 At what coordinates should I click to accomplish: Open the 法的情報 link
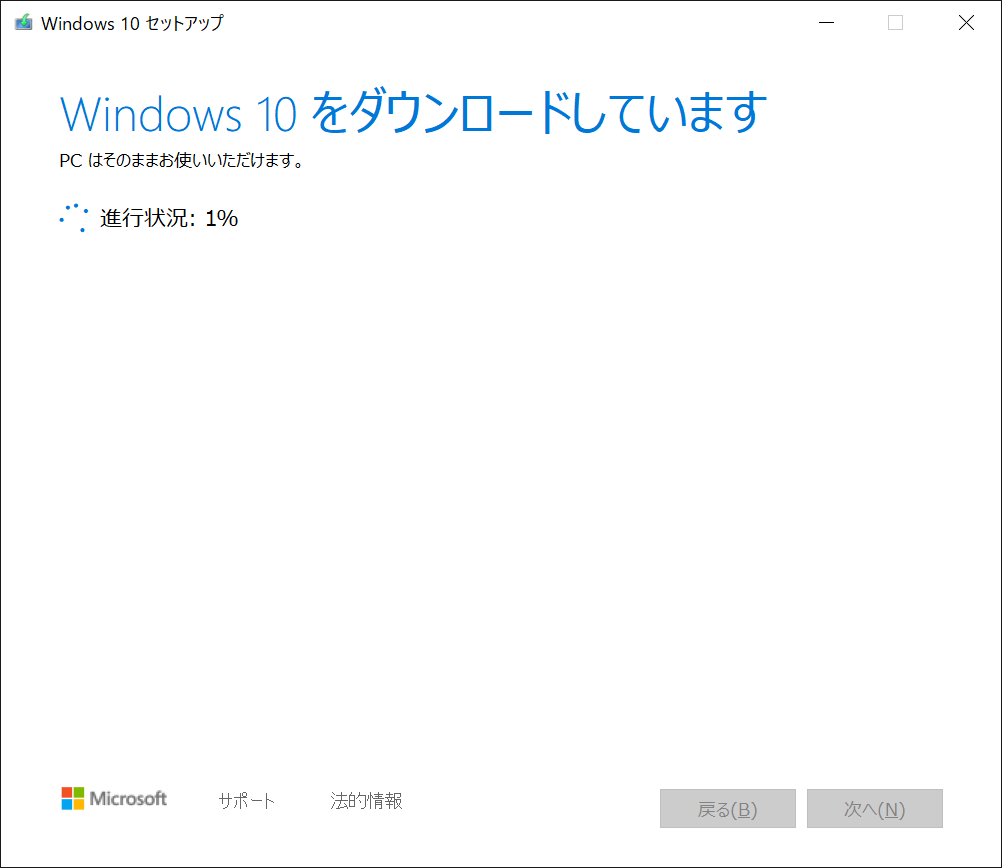[366, 800]
